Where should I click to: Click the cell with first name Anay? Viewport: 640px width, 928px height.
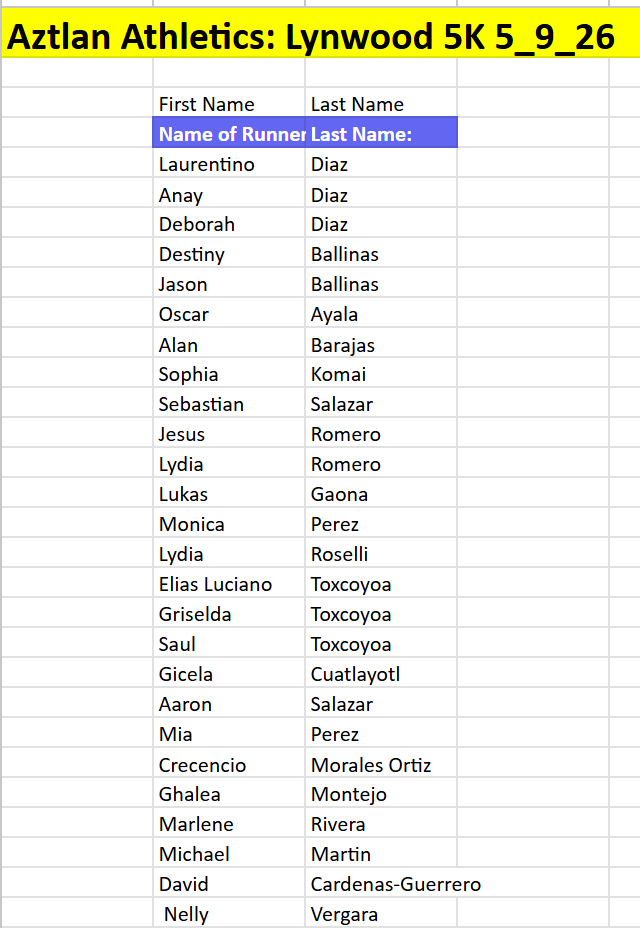click(x=229, y=193)
